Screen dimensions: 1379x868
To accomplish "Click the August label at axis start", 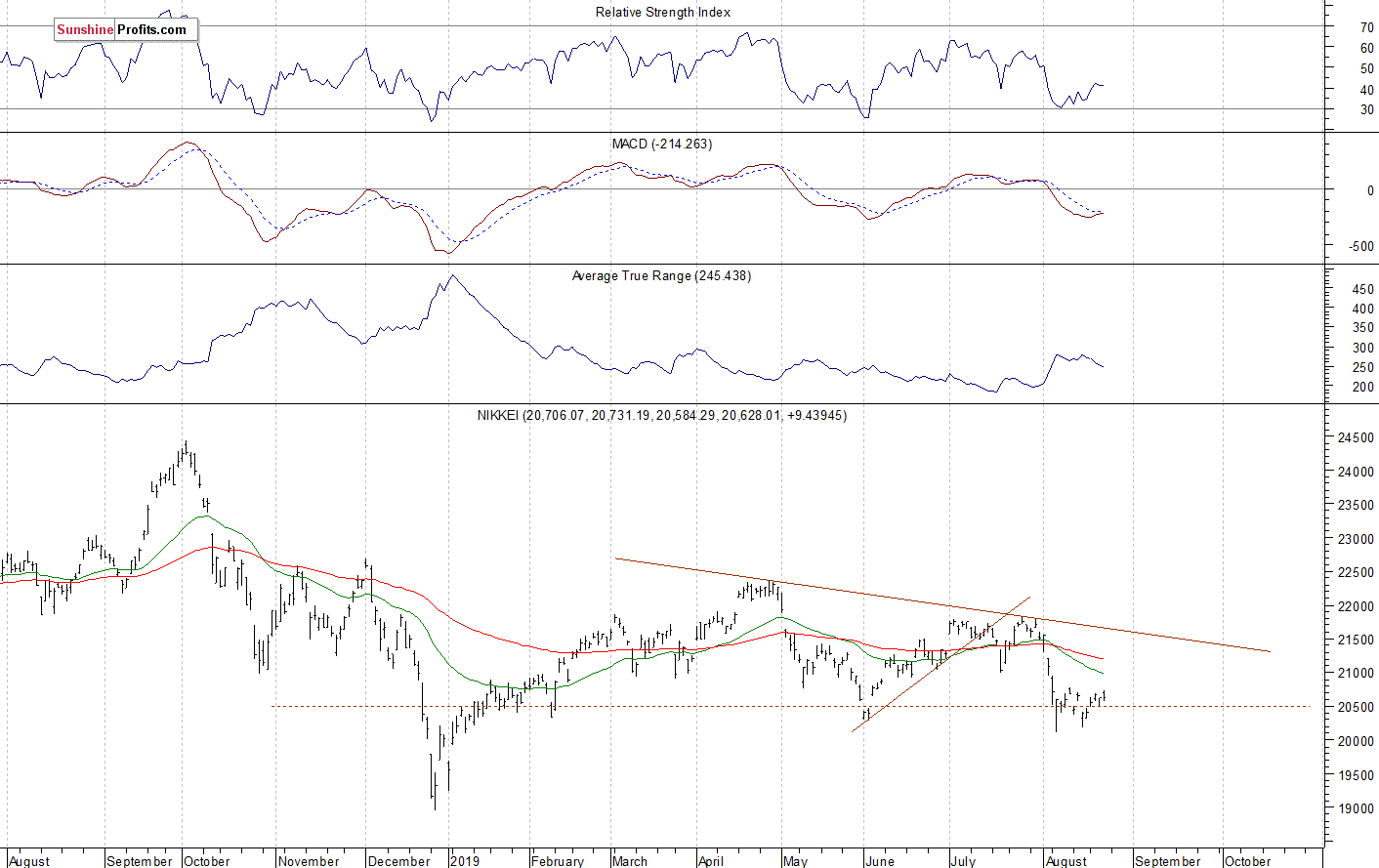I will click(x=29, y=861).
